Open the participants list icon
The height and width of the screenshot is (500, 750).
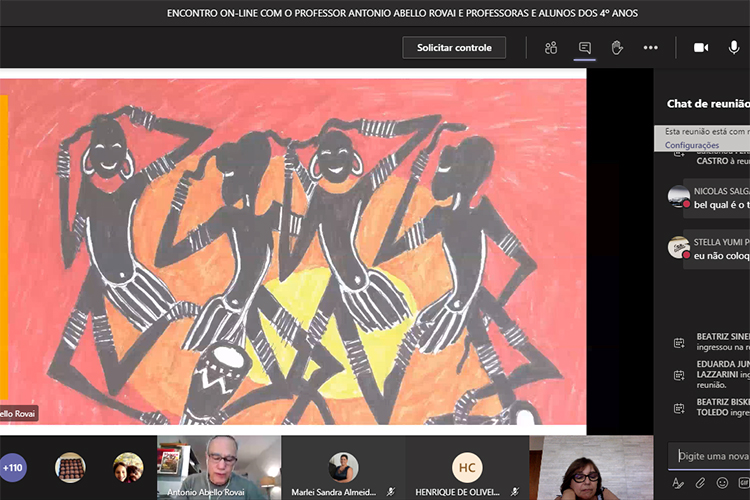(x=551, y=48)
